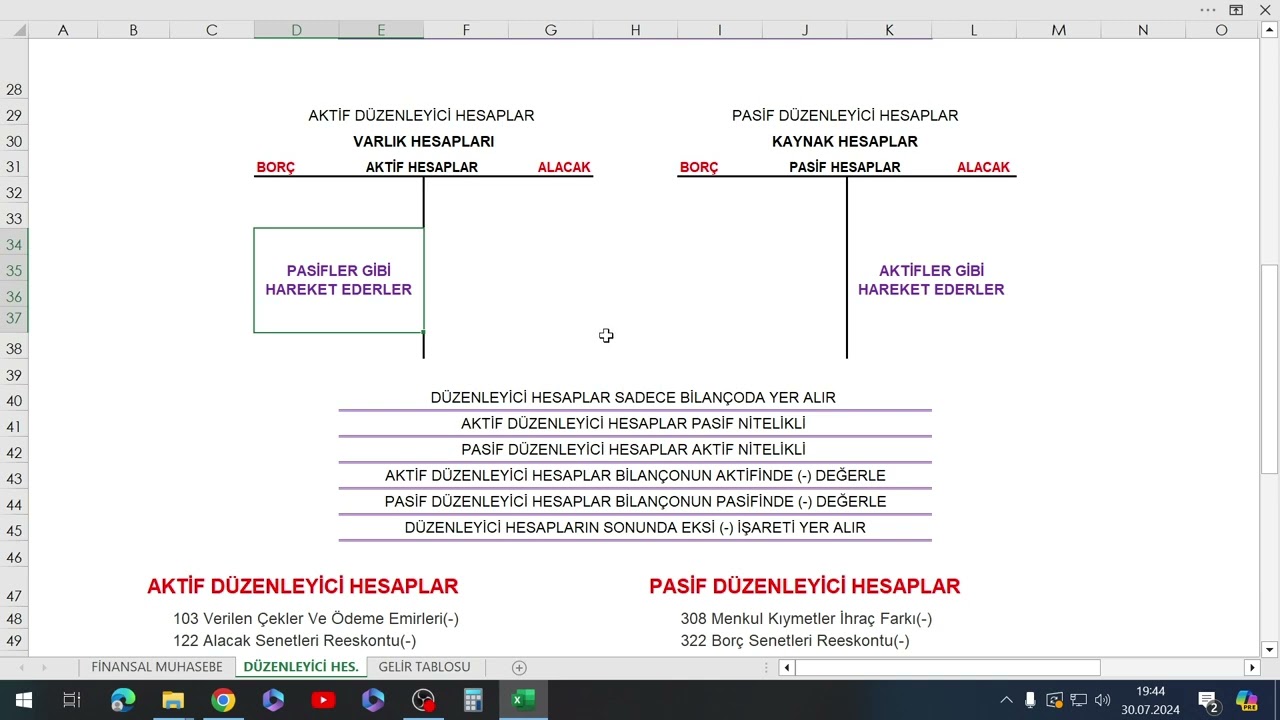This screenshot has height=720, width=1280.
Task: Click ALACAK beside PASİF HESAPLAR
Action: (x=983, y=167)
